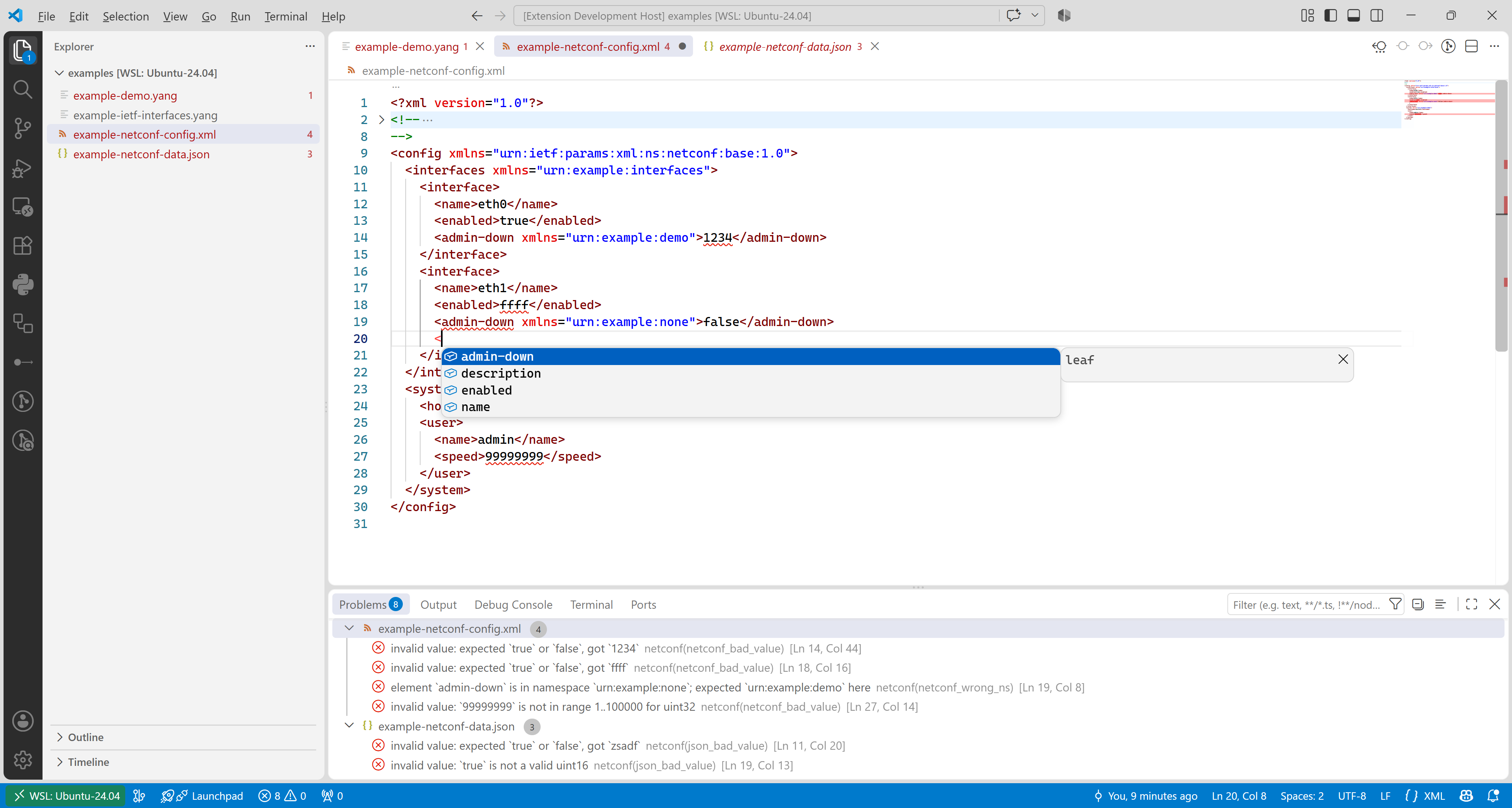Open the Manage gear icon

(22, 760)
